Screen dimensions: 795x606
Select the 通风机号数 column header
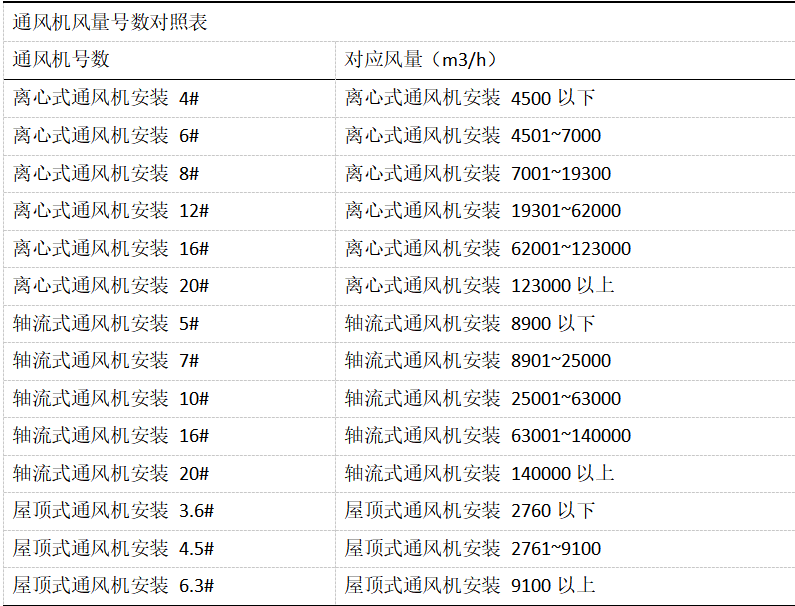pos(61,59)
